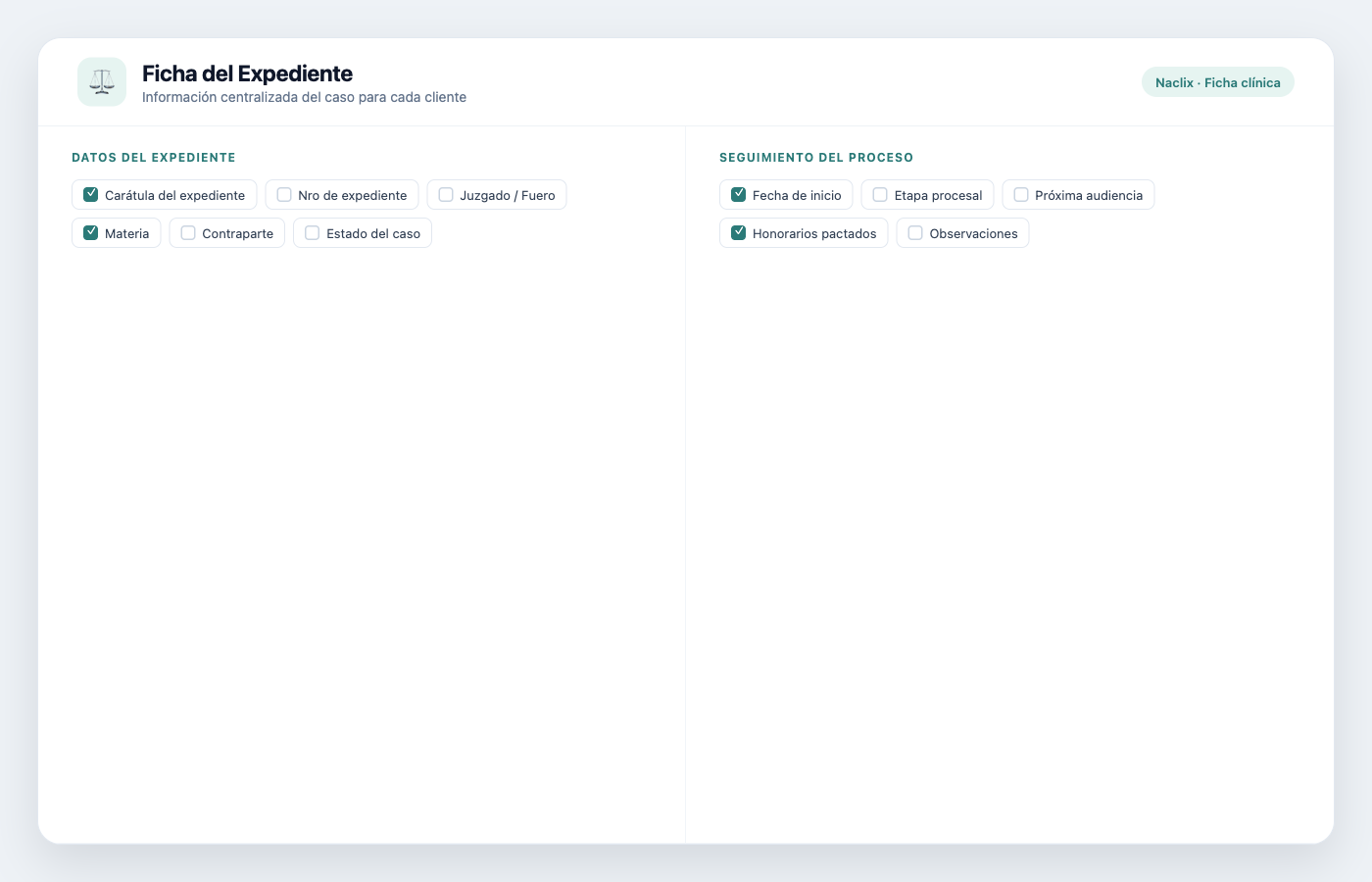
Task: Click the Ficha del Expediente title
Action: point(247,73)
